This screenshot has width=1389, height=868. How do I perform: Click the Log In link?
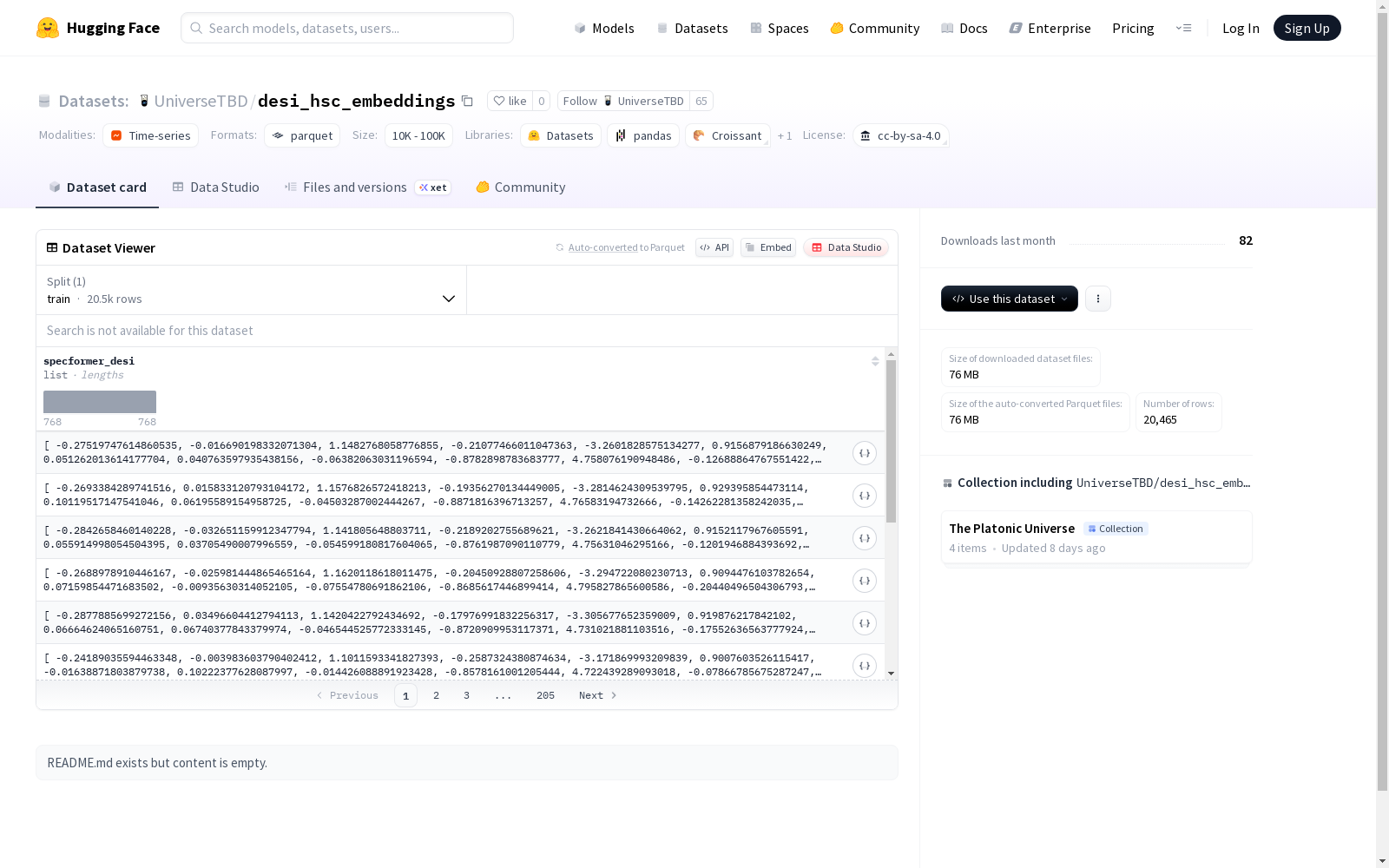[x=1241, y=28]
